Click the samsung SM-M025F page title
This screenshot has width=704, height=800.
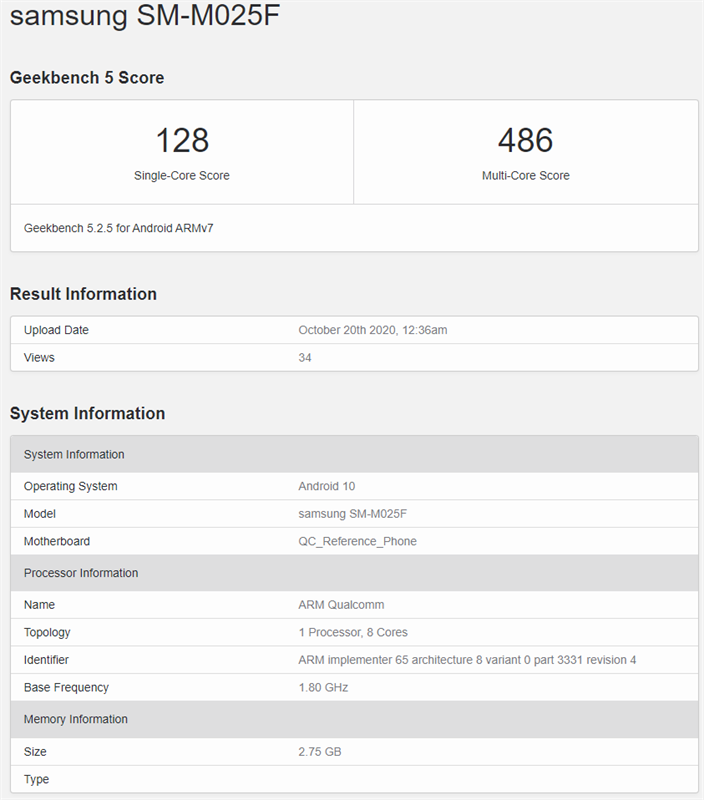click(x=145, y=14)
